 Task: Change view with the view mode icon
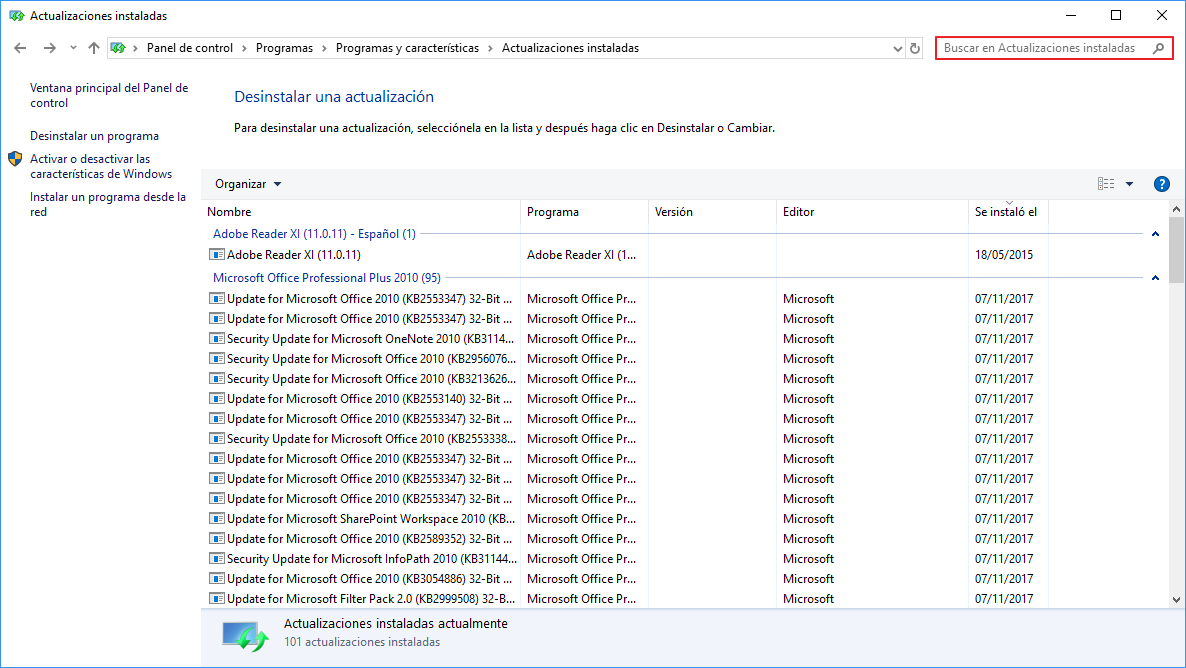(x=1106, y=184)
